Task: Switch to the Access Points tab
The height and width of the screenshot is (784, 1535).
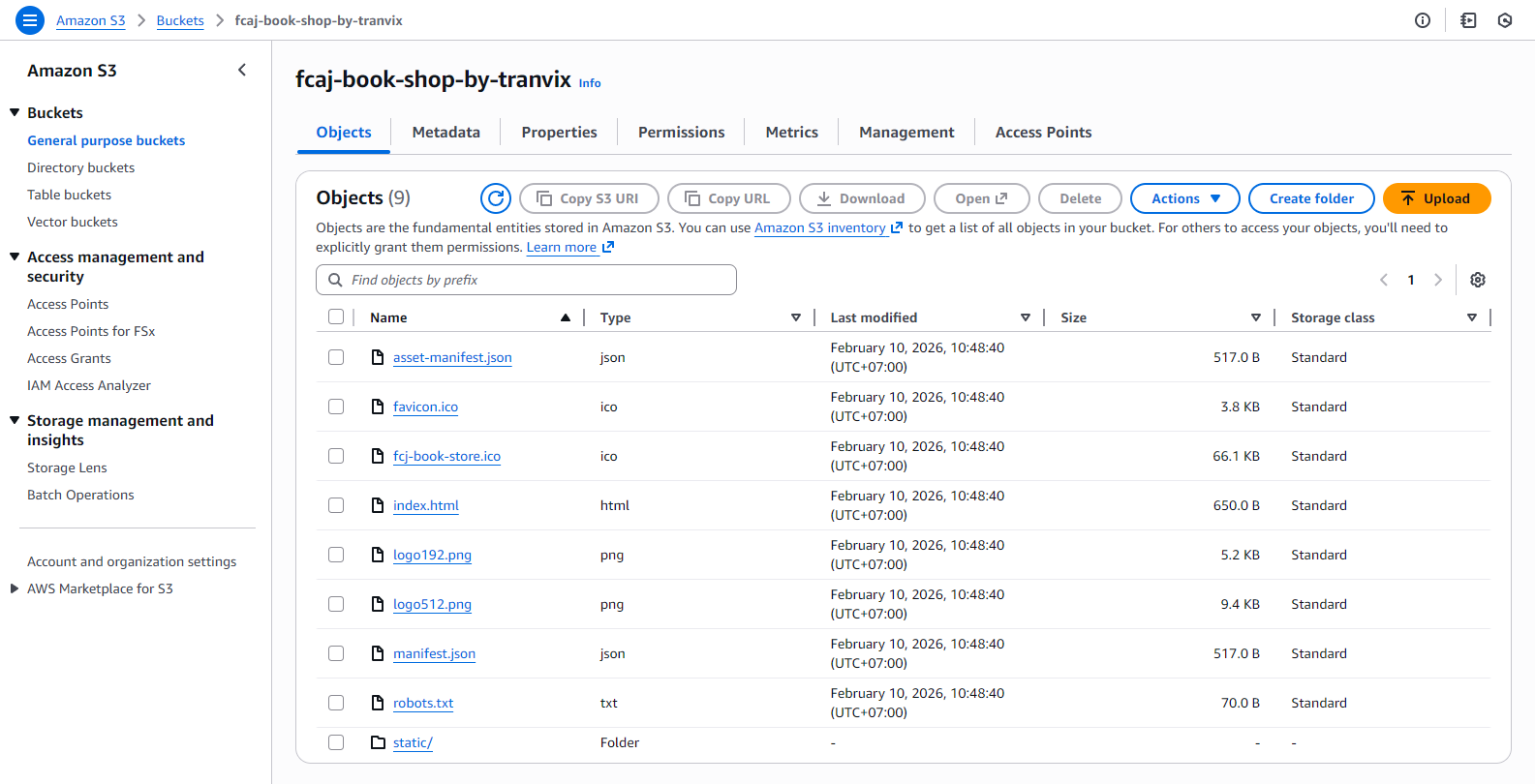Action: tap(1044, 133)
